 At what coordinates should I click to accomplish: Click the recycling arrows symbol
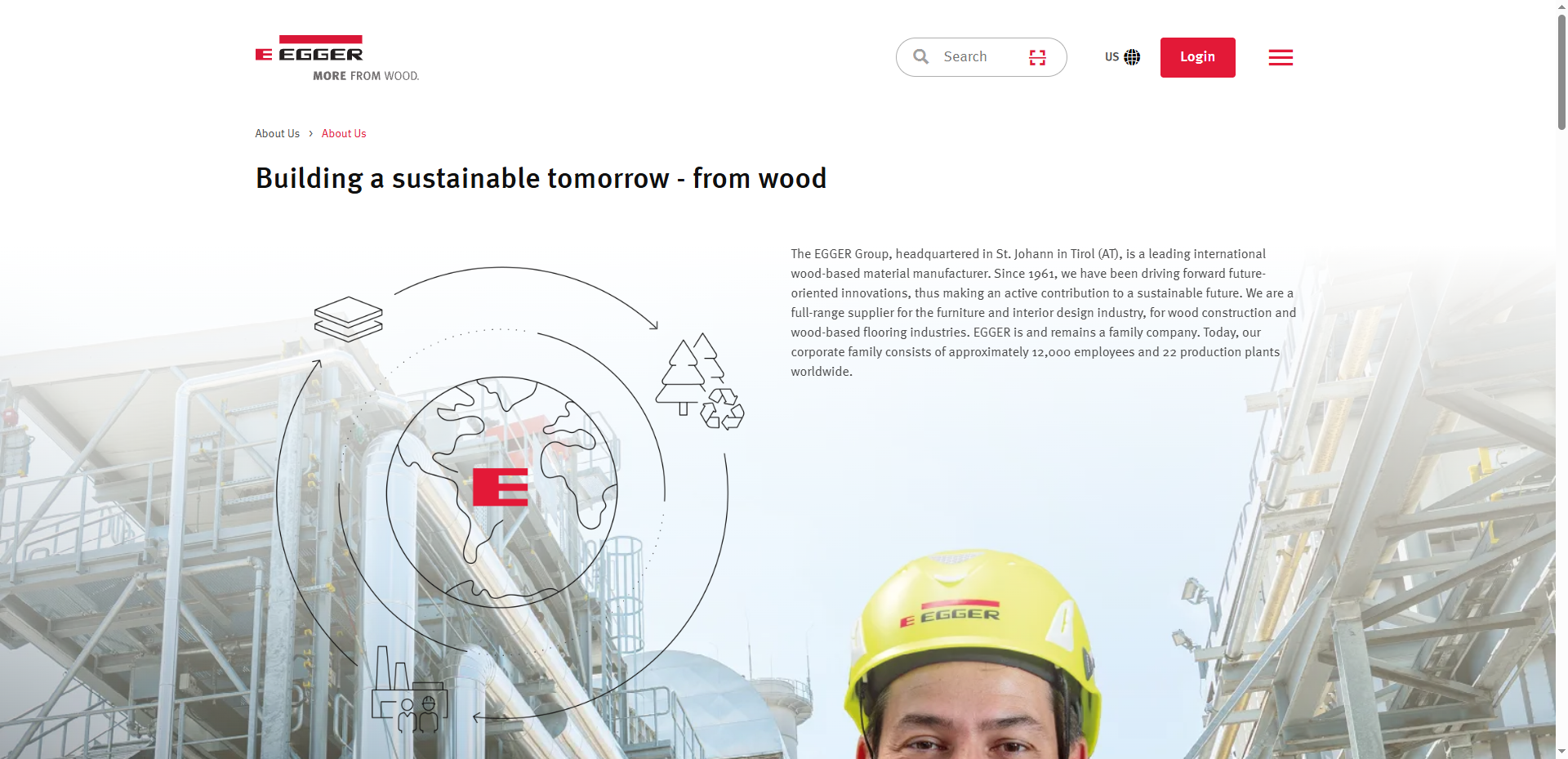[723, 409]
